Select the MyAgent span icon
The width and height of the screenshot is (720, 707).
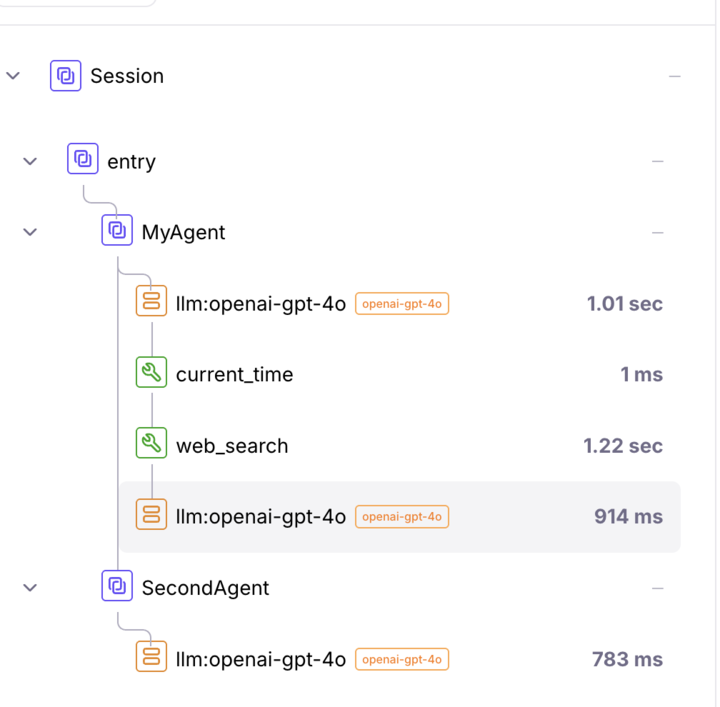pos(117,231)
